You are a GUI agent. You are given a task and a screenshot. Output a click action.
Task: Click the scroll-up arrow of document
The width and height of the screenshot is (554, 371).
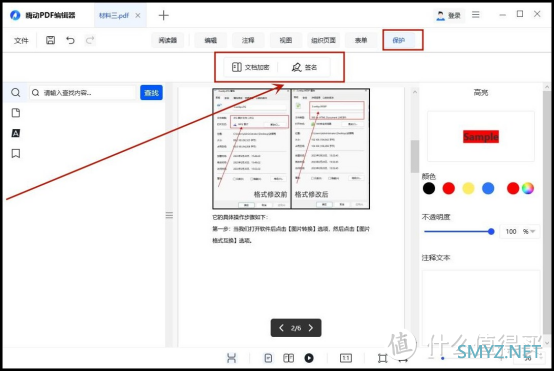(x=415, y=92)
